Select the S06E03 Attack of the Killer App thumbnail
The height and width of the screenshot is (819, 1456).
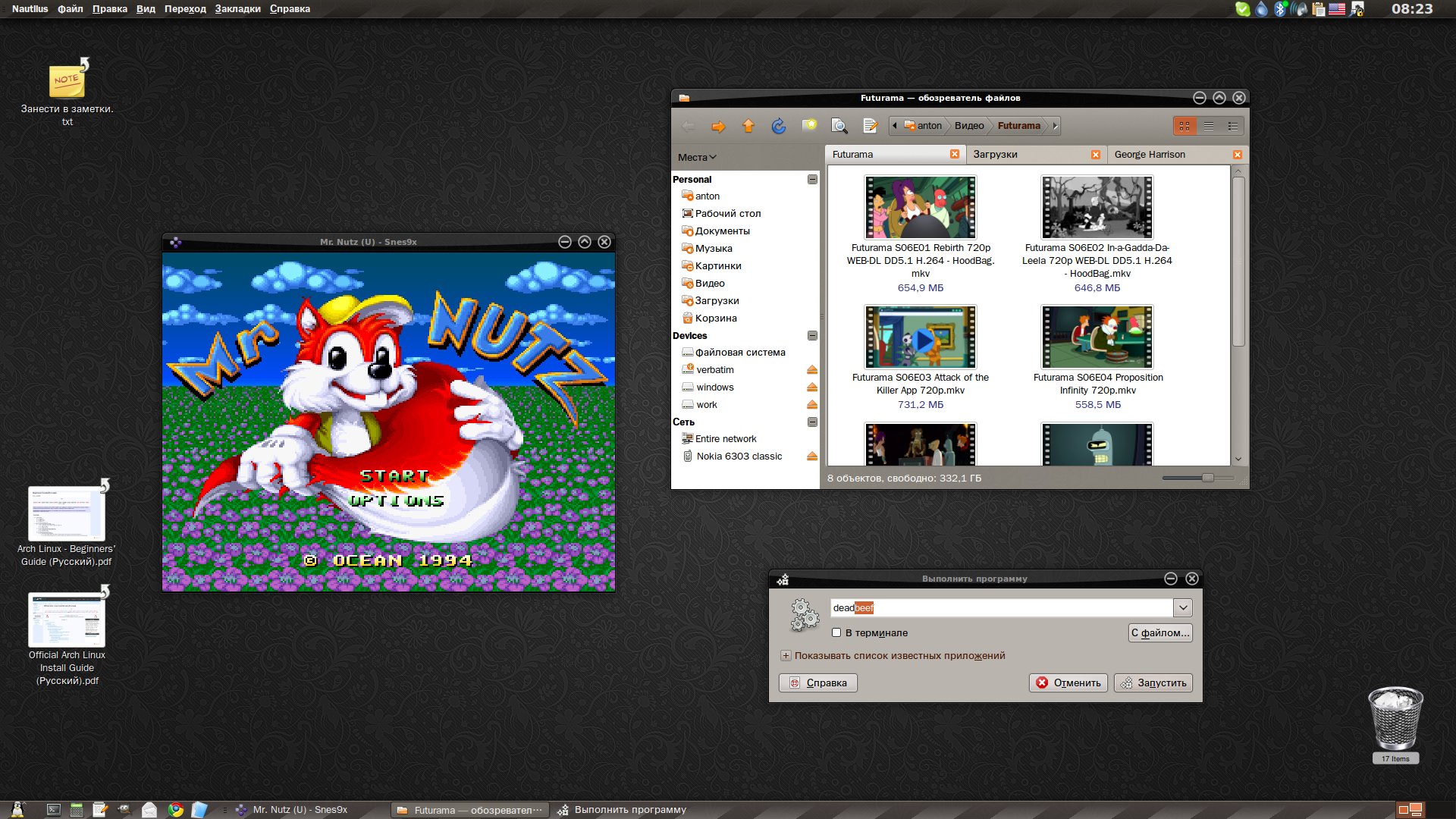pos(921,337)
